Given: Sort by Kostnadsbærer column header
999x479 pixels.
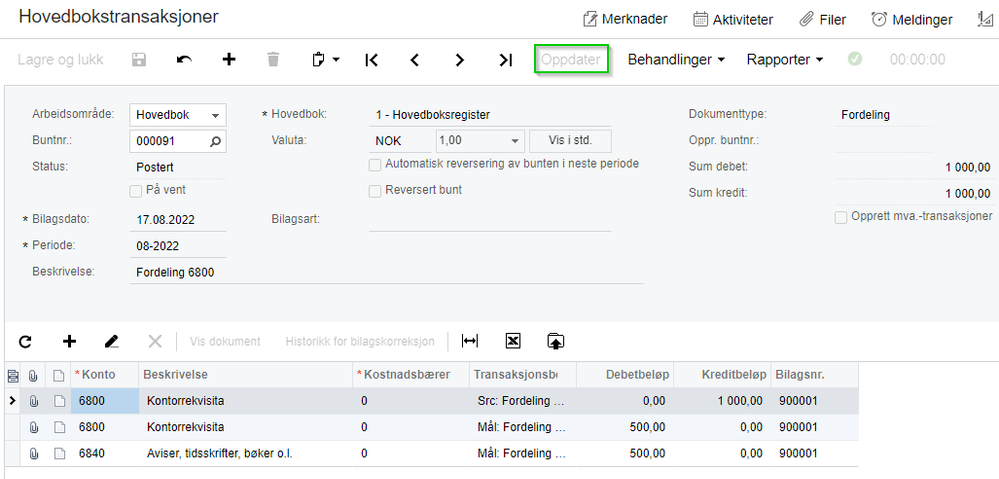Looking at the screenshot, I should pyautogui.click(x=411, y=375).
